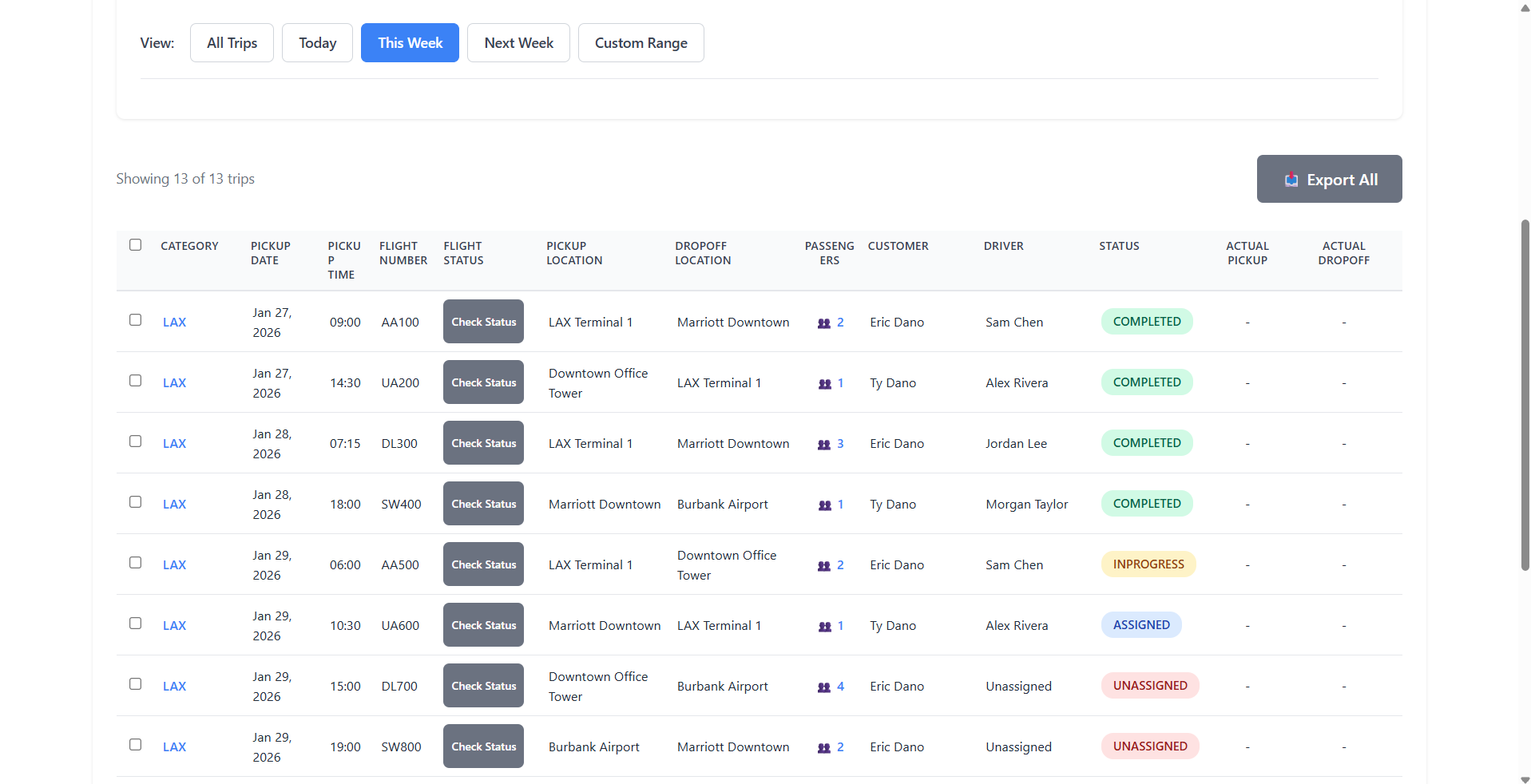Viewport: 1531px width, 784px height.
Task: Open the LAX link for the SW400 trip
Action: click(174, 504)
